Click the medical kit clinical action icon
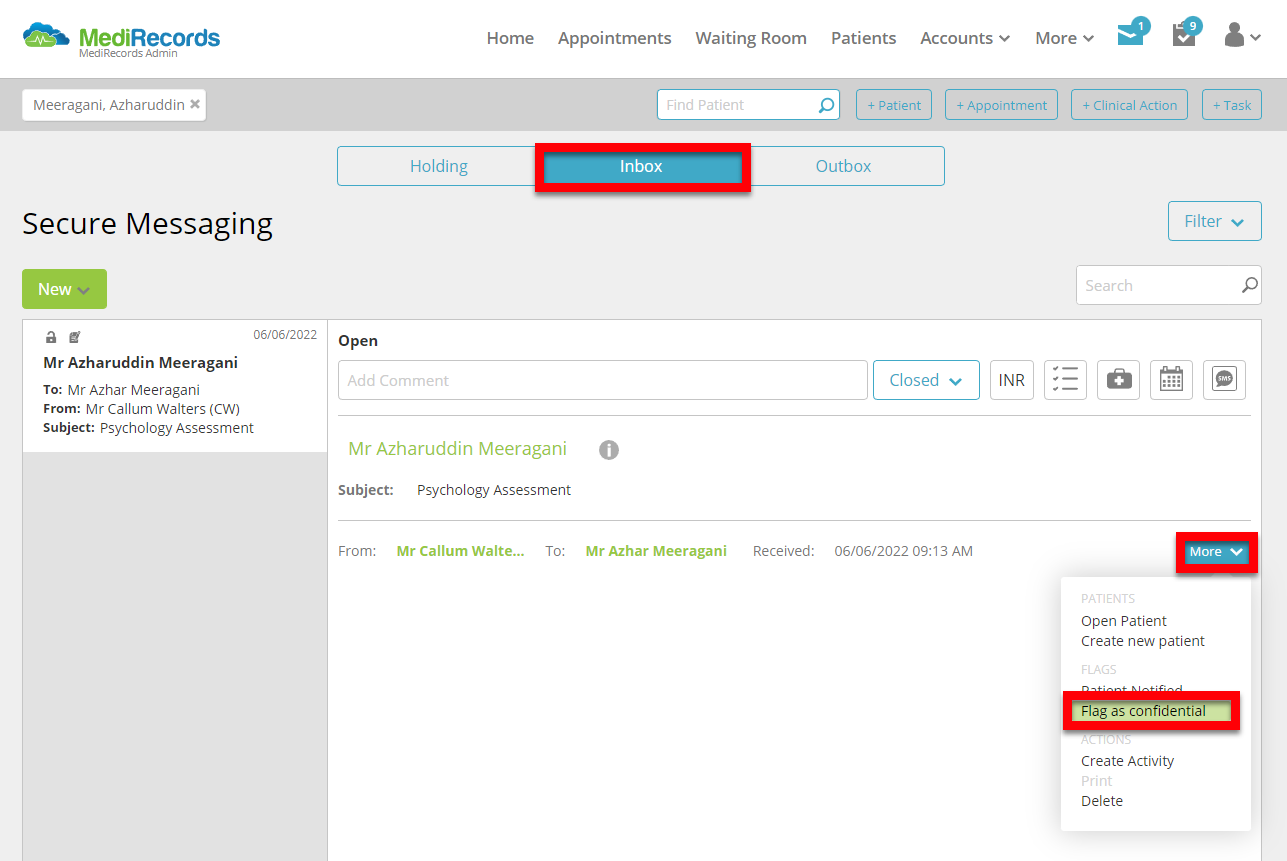The height and width of the screenshot is (861, 1287). pos(1119,380)
